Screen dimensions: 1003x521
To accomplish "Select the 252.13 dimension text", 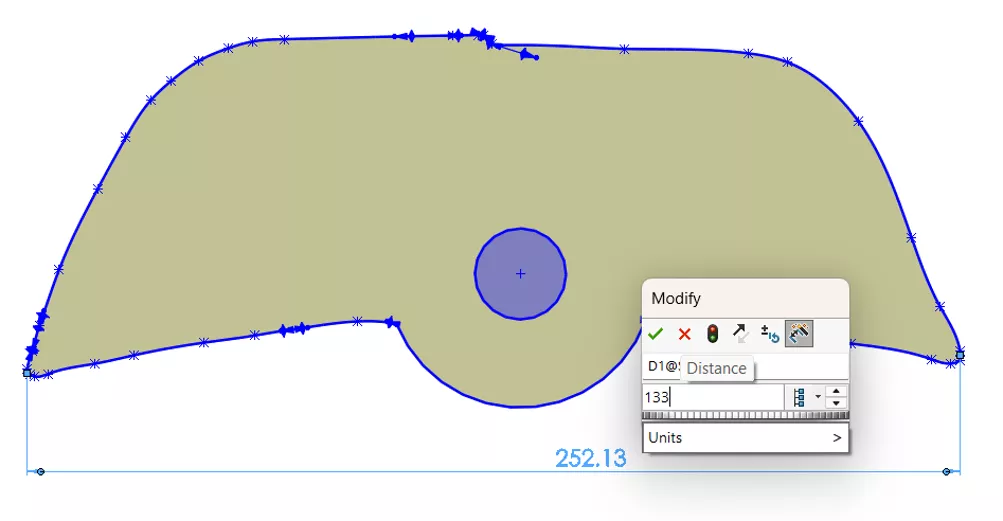I will click(x=591, y=458).
